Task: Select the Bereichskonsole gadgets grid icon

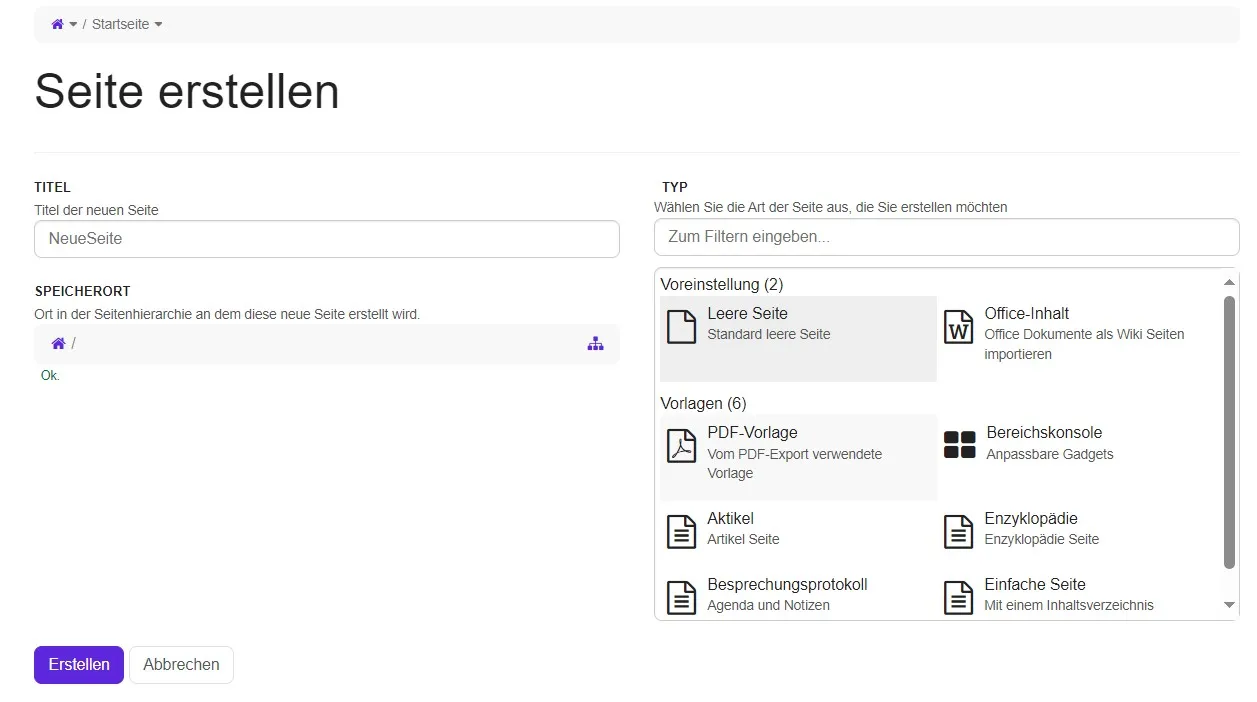Action: coord(959,445)
